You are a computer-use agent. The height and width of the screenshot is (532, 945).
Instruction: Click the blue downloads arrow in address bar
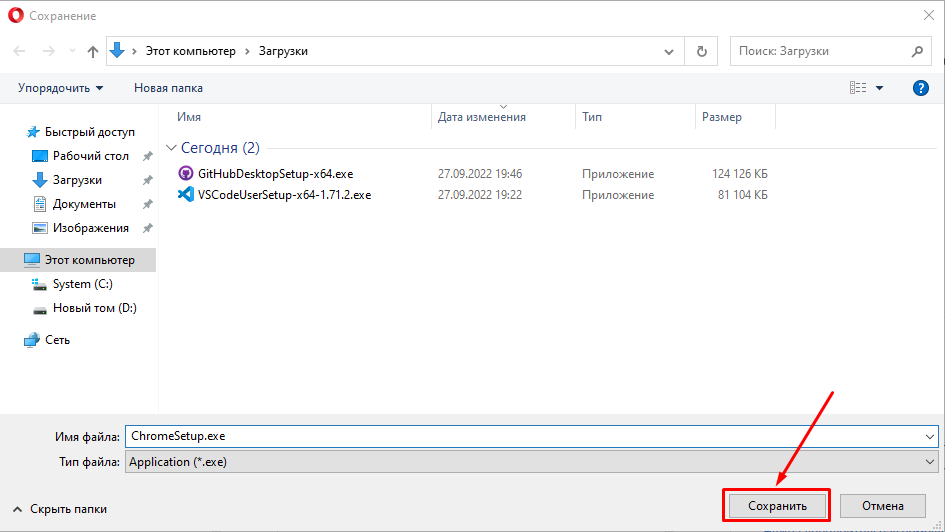pyautogui.click(x=118, y=51)
